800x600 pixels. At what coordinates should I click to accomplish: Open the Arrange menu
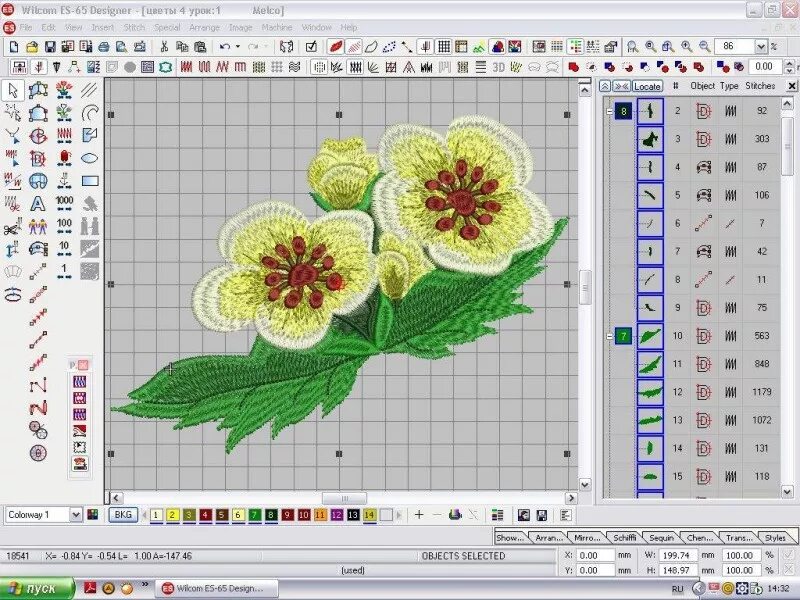coord(204,28)
